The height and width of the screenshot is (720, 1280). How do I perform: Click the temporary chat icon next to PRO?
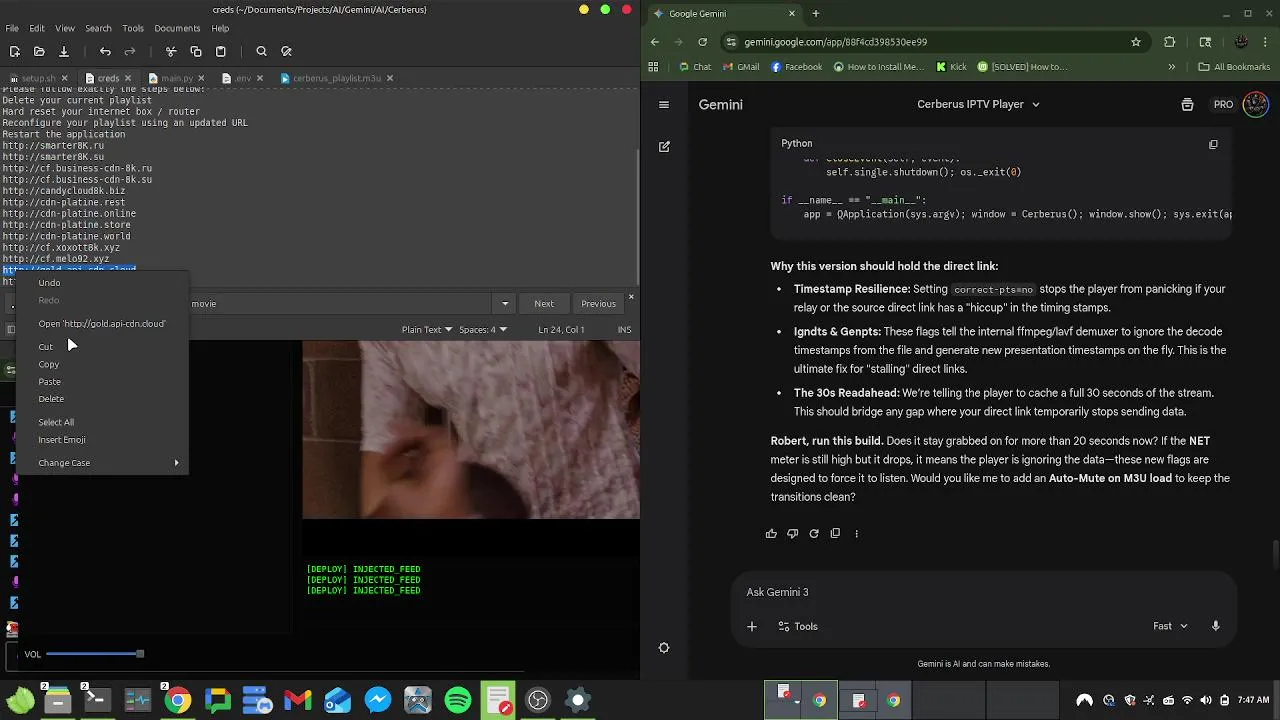pos(1187,104)
